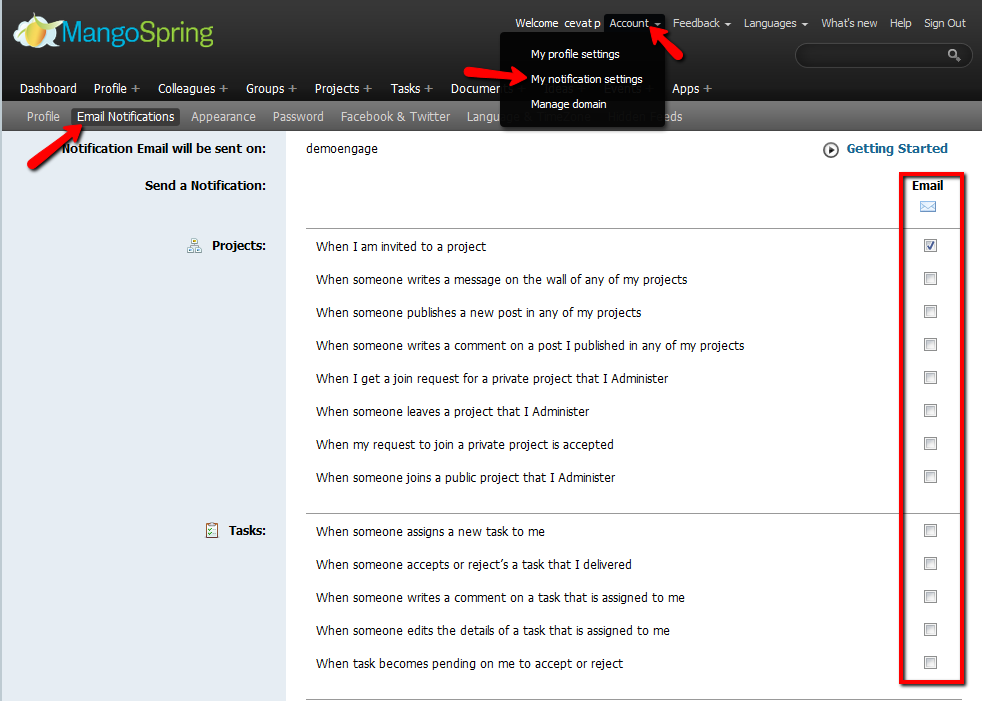Click the Projects section icon
Screen dimensions: 982x701
[194, 246]
